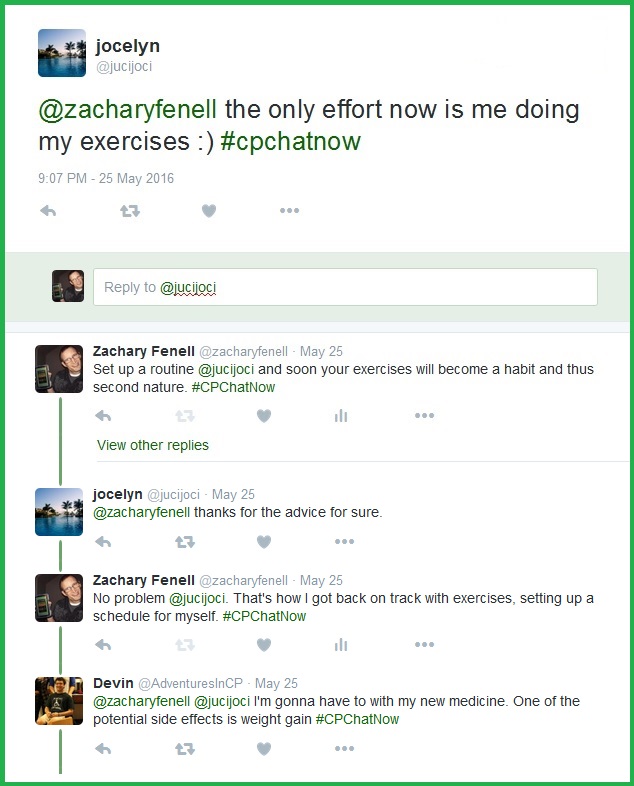Open more menu on 'Set up a routine' tweet

[424, 416]
